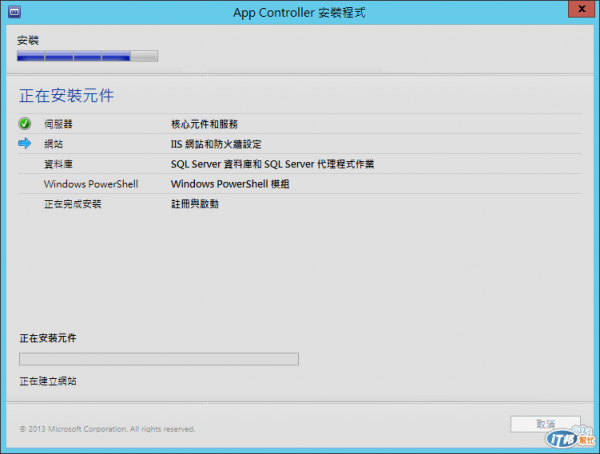This screenshot has height=454, width=600.
Task: Select the Windows PowerShell row label
Action: pos(91,184)
